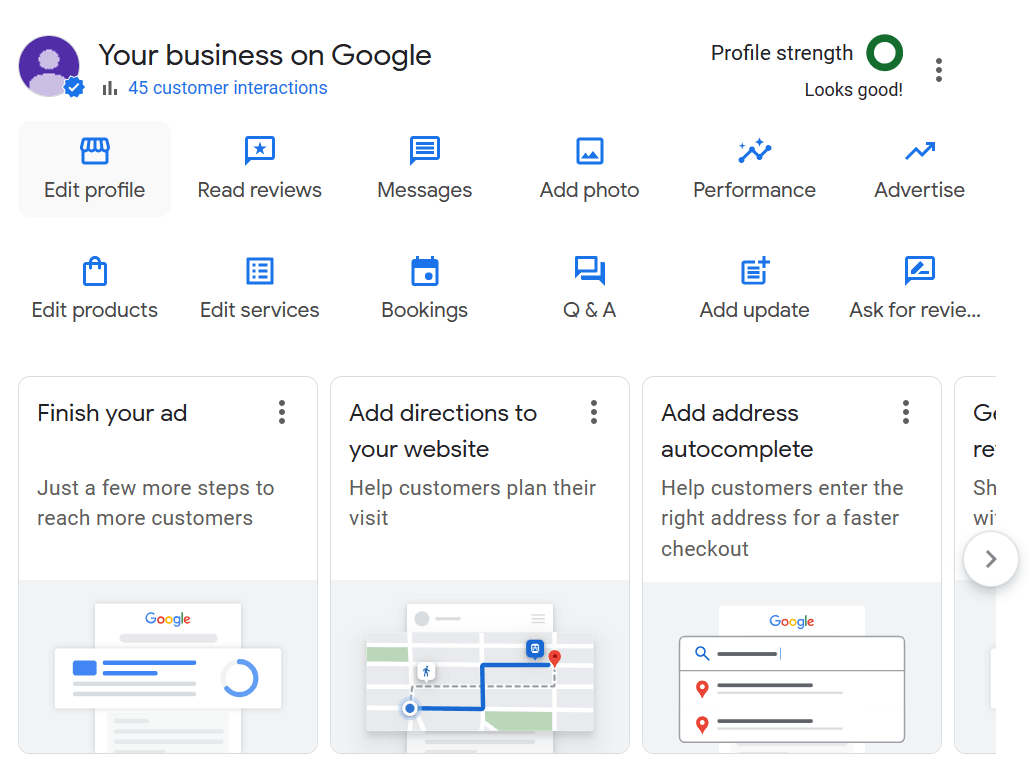Show next cards with right chevron

point(990,559)
